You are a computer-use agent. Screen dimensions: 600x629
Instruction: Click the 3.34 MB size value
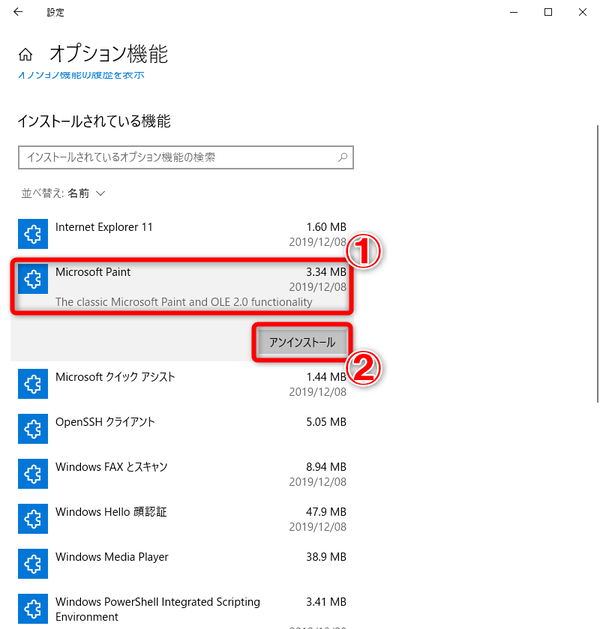pos(326,272)
